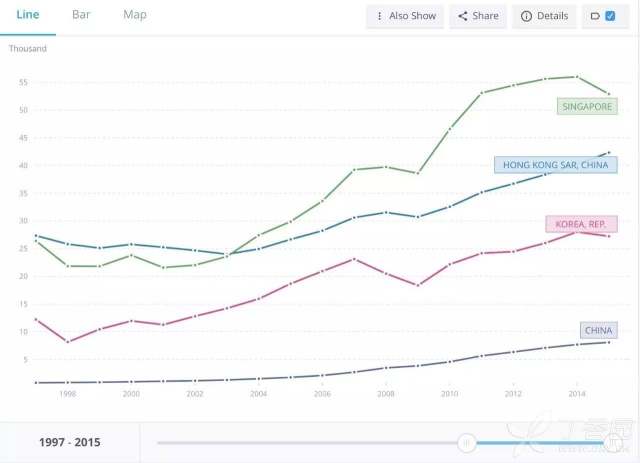Image resolution: width=640 pixels, height=463 pixels.
Task: Click the SINGAPORE series label
Action: pyautogui.click(x=587, y=106)
